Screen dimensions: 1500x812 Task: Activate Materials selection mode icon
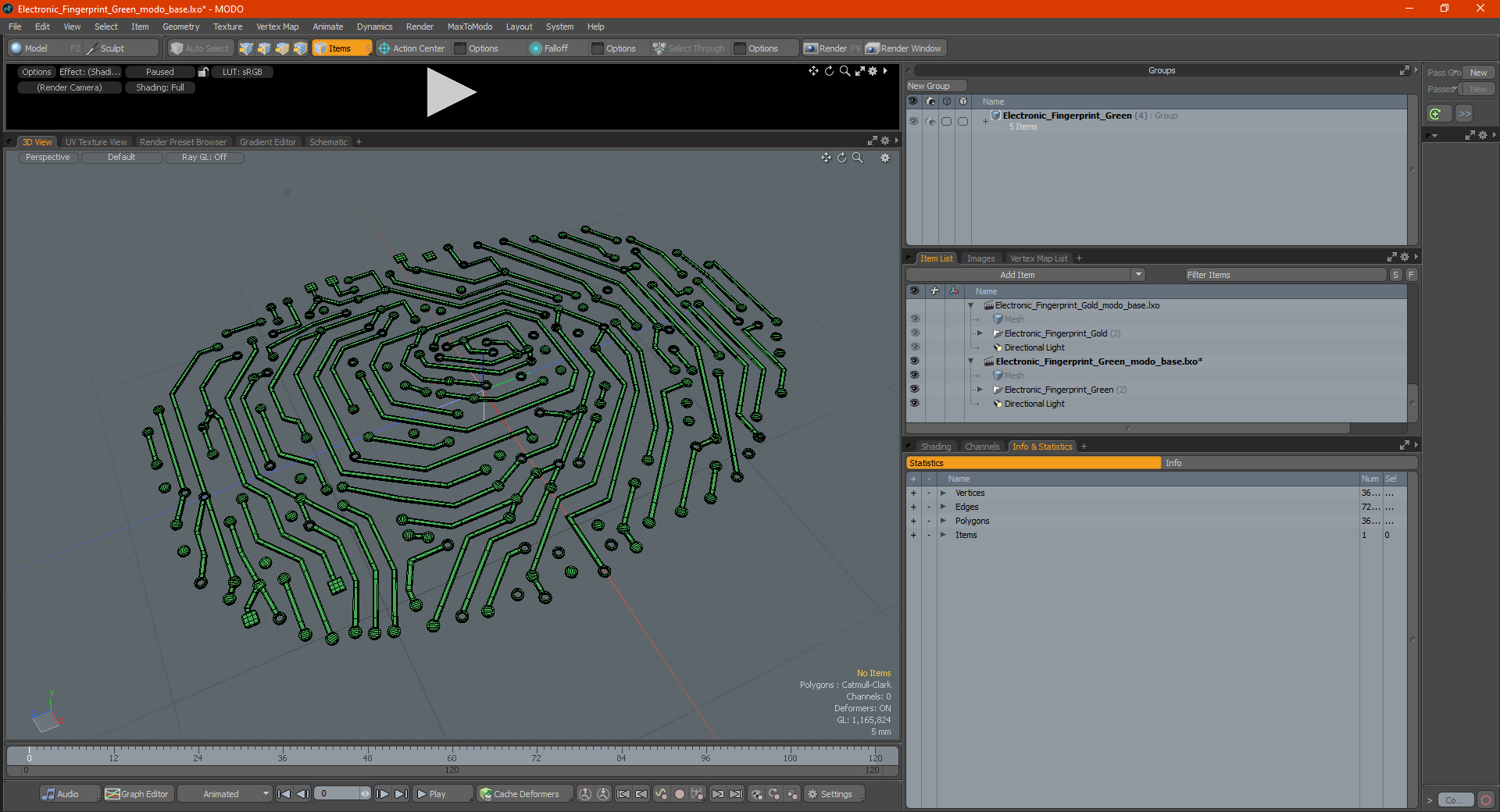coord(300,48)
